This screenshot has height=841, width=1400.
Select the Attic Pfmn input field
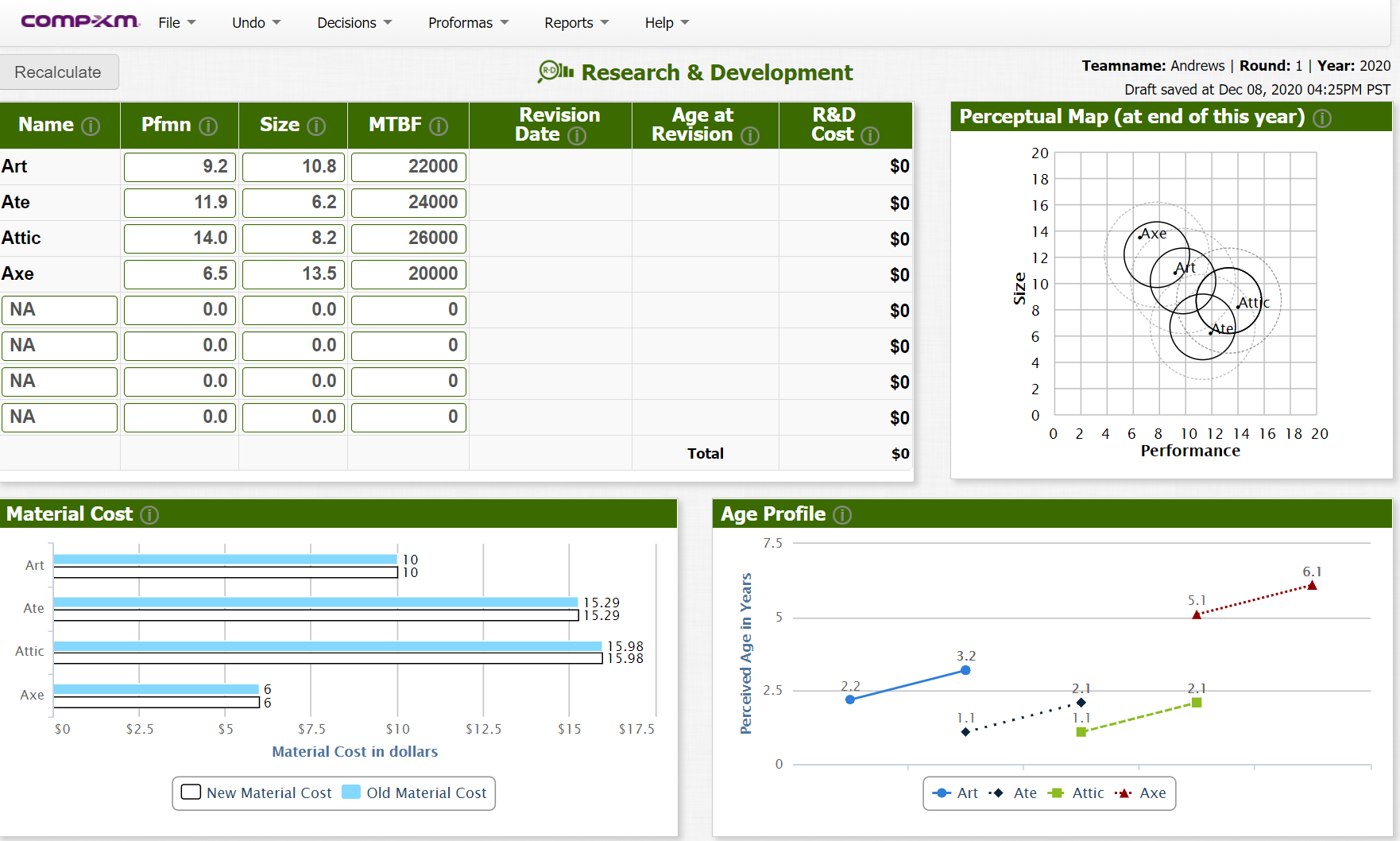point(180,238)
